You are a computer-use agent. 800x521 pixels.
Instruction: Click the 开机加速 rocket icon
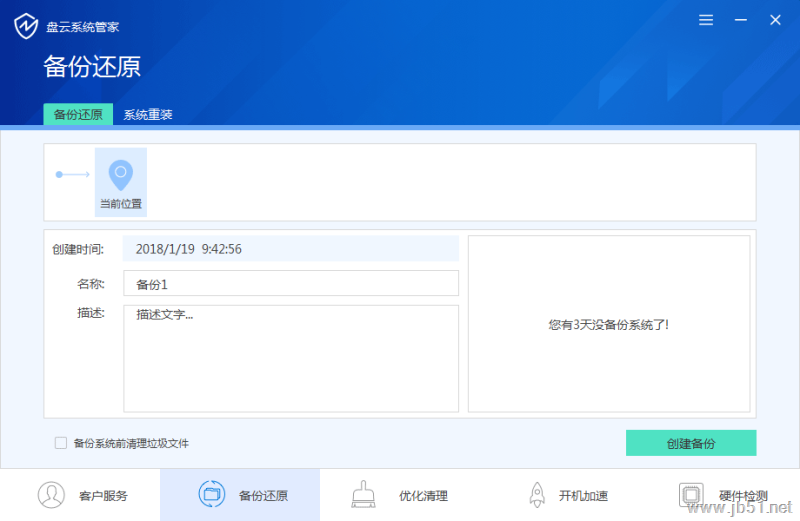coord(537,494)
